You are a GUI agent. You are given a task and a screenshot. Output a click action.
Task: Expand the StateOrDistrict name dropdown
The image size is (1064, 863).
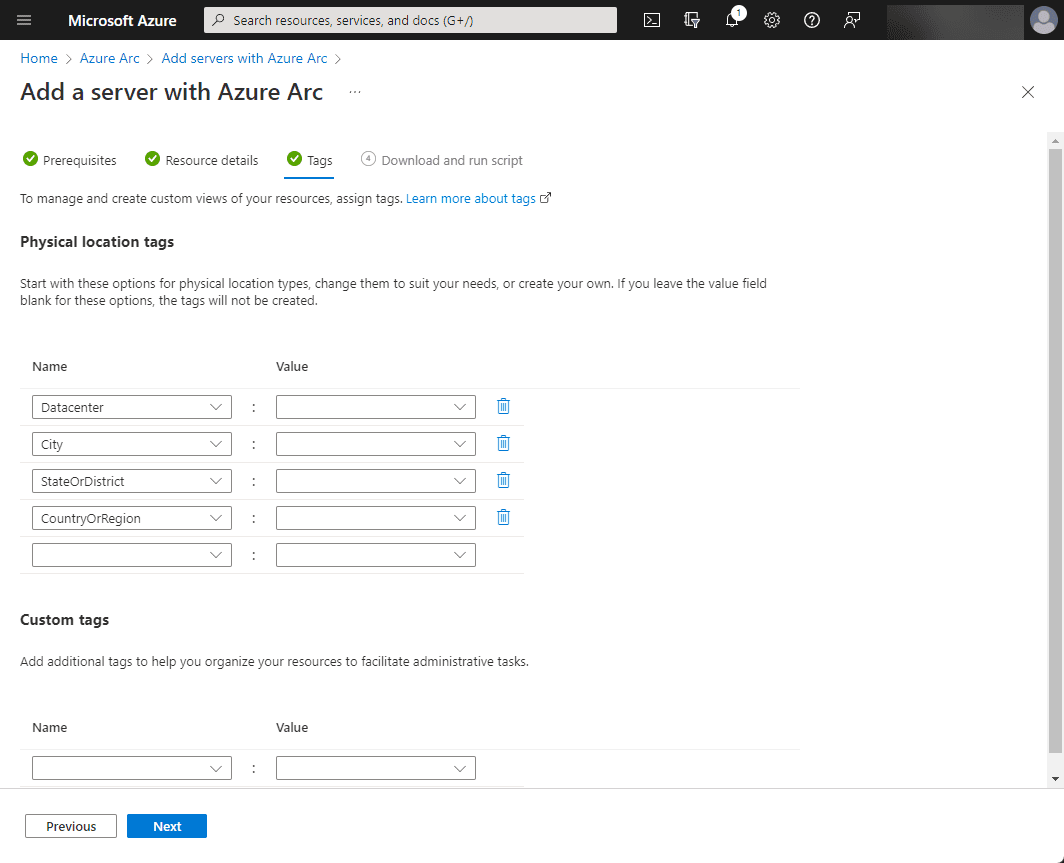[132, 481]
